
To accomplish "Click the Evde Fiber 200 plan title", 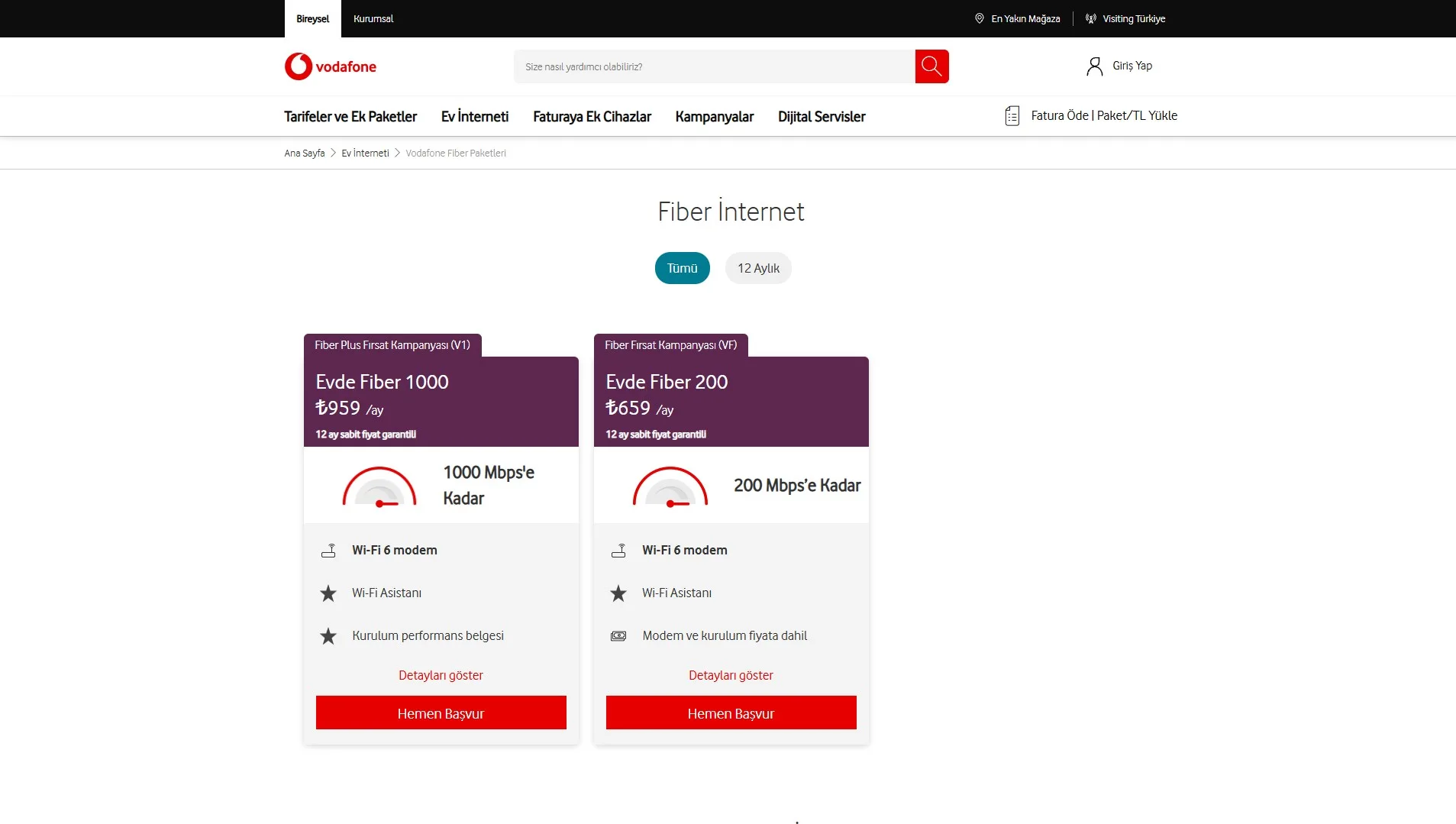I will (667, 382).
